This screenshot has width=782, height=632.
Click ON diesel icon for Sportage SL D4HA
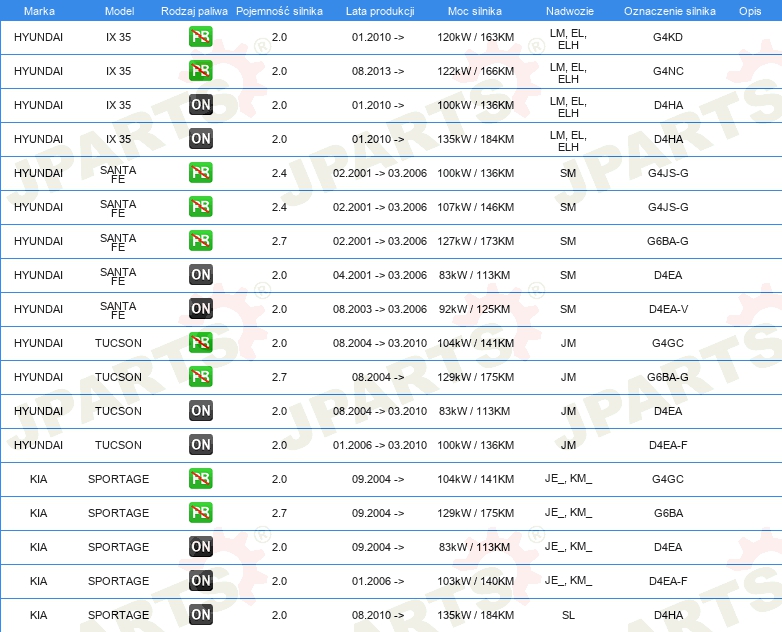[x=200, y=615]
